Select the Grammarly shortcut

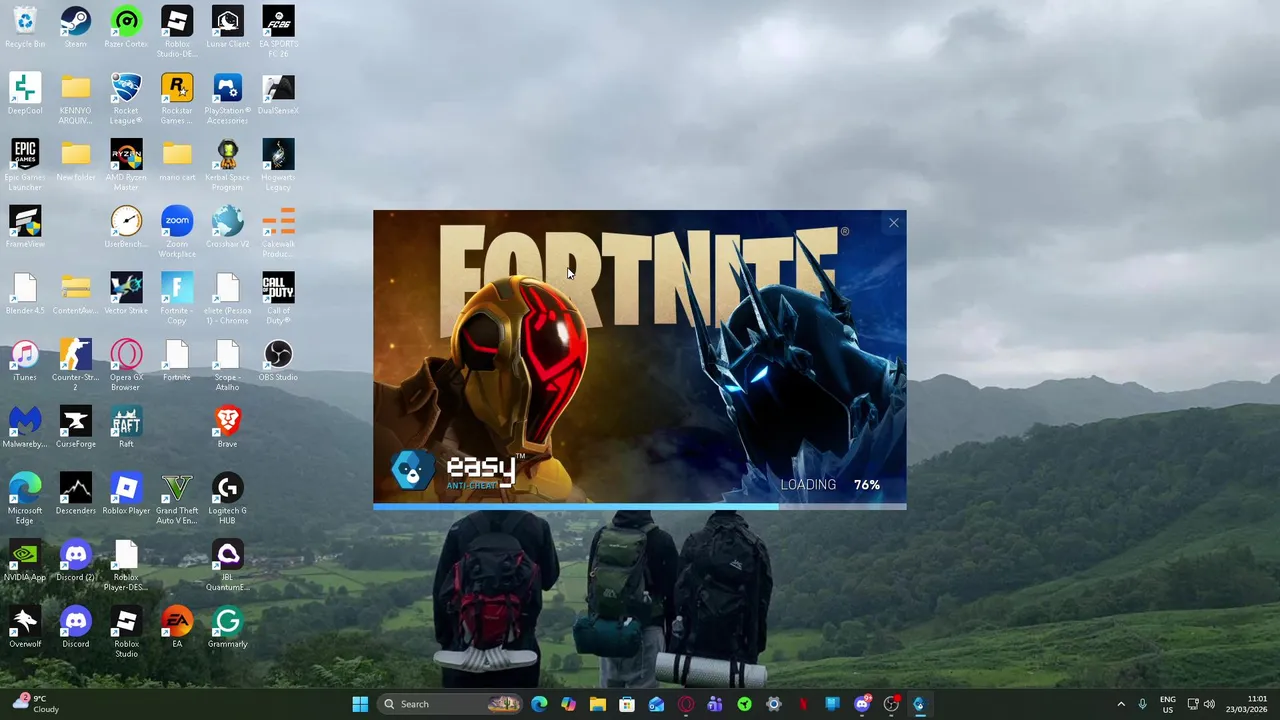(x=228, y=628)
